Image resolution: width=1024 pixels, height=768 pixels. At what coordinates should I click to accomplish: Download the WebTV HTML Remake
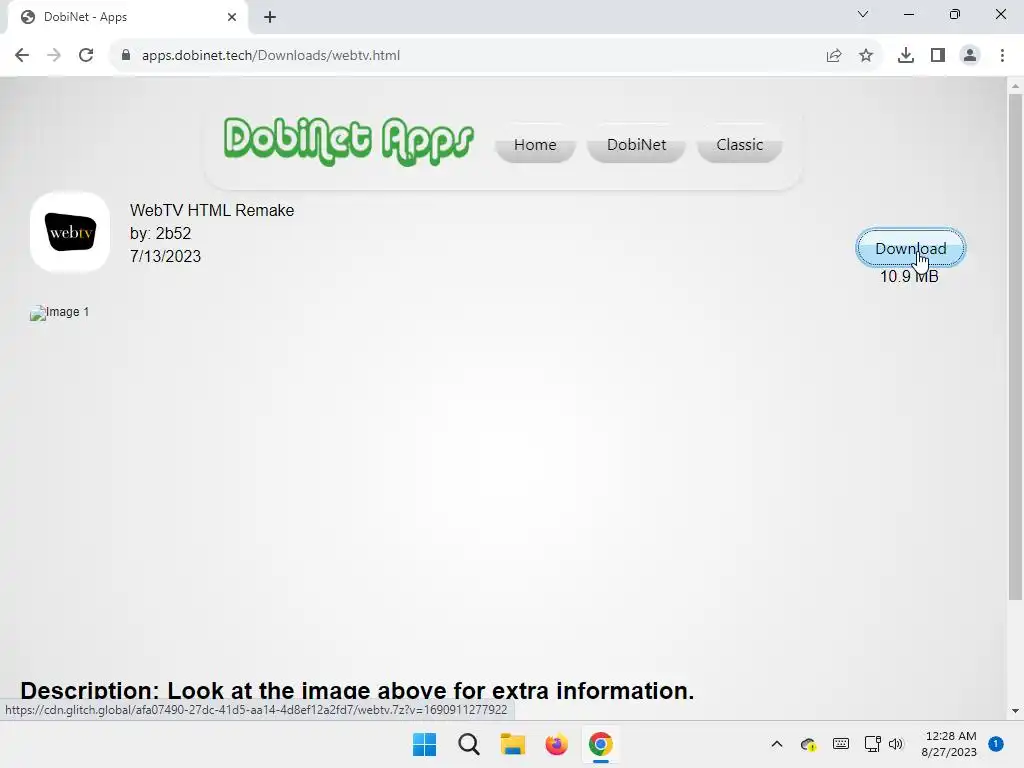pyautogui.click(x=910, y=248)
